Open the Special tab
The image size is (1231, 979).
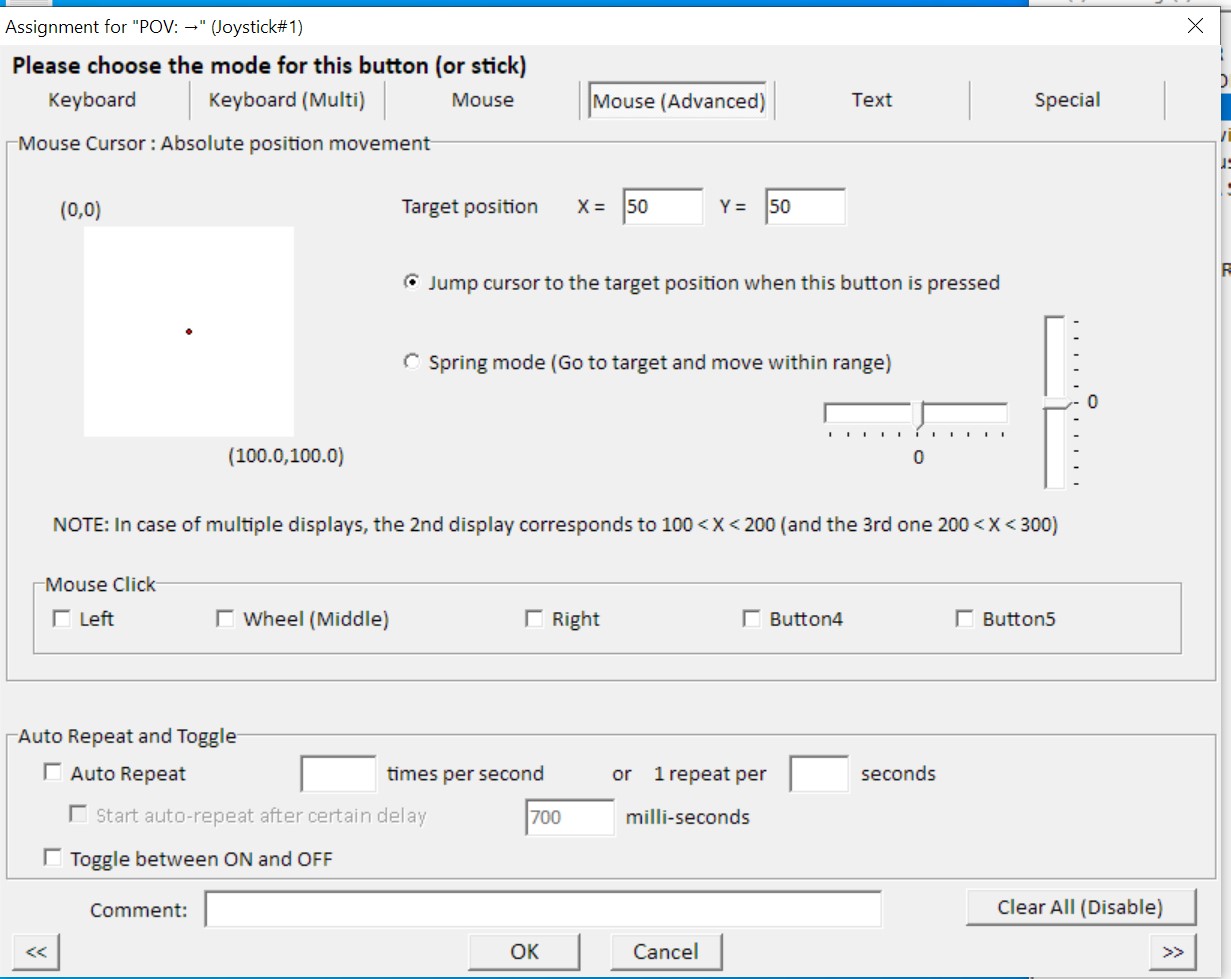point(1067,100)
